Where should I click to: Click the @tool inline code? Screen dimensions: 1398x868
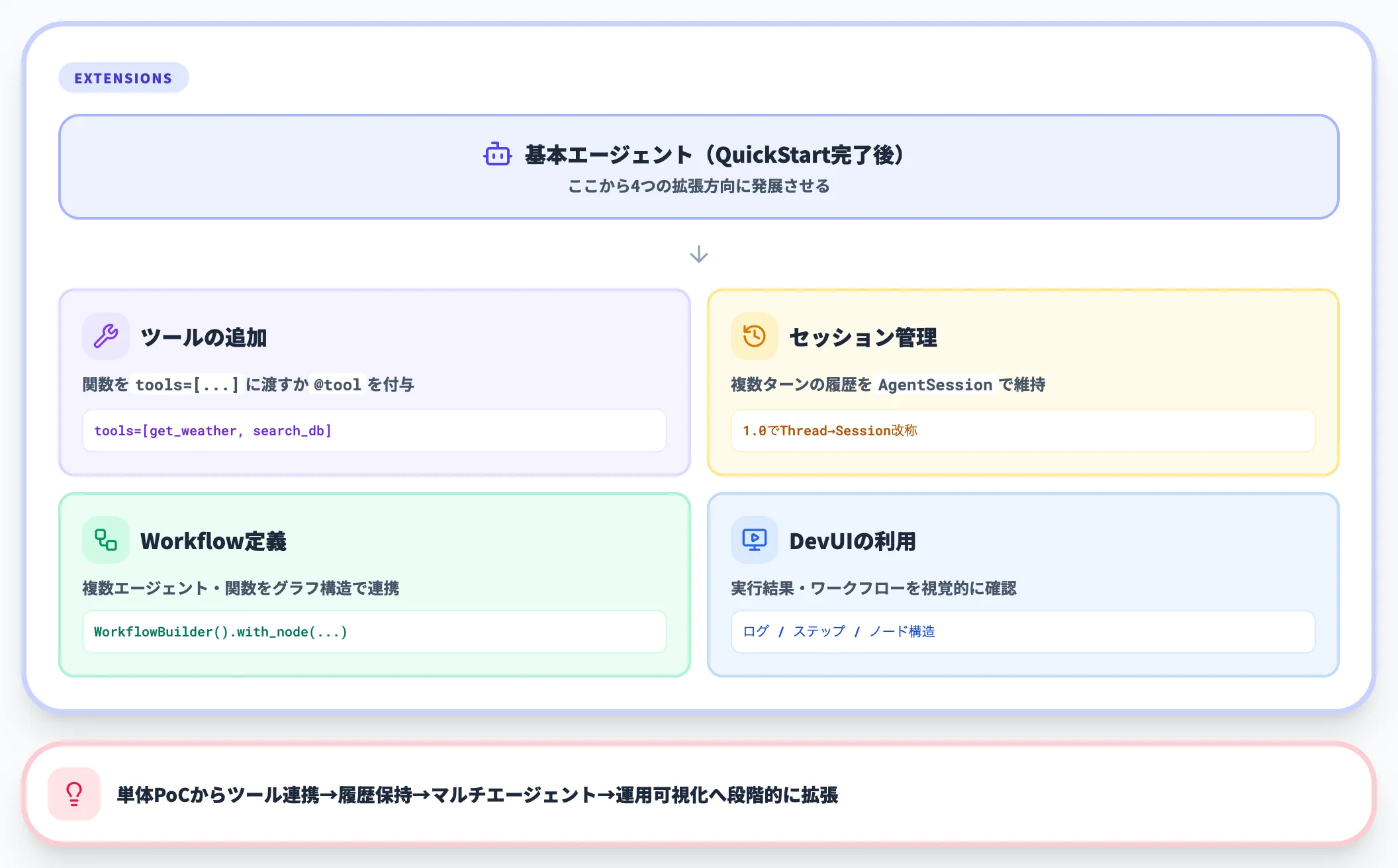point(338,385)
